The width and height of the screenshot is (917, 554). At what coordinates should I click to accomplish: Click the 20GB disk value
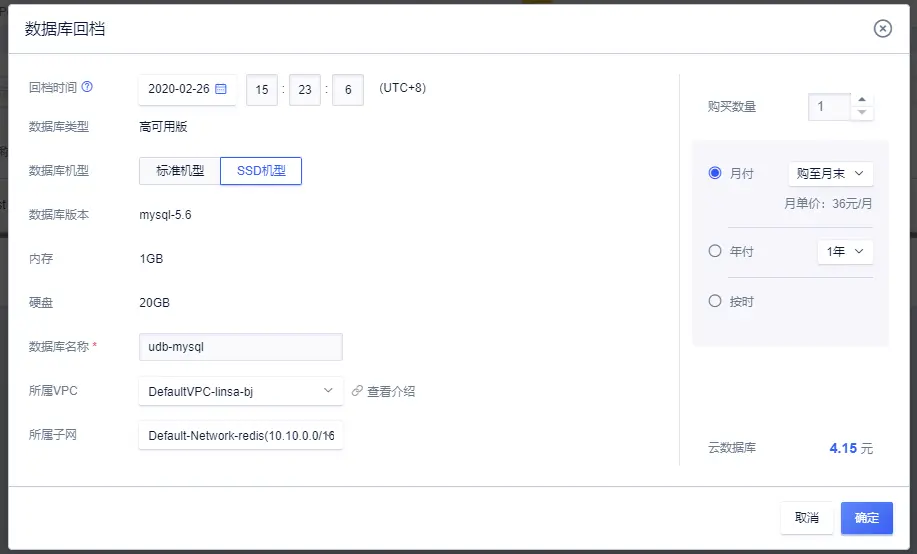click(154, 302)
